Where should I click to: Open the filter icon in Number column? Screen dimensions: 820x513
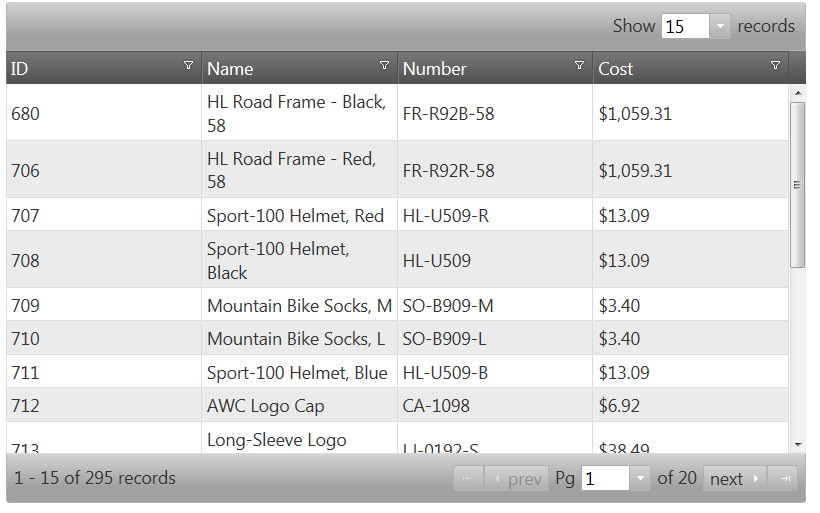(x=579, y=66)
